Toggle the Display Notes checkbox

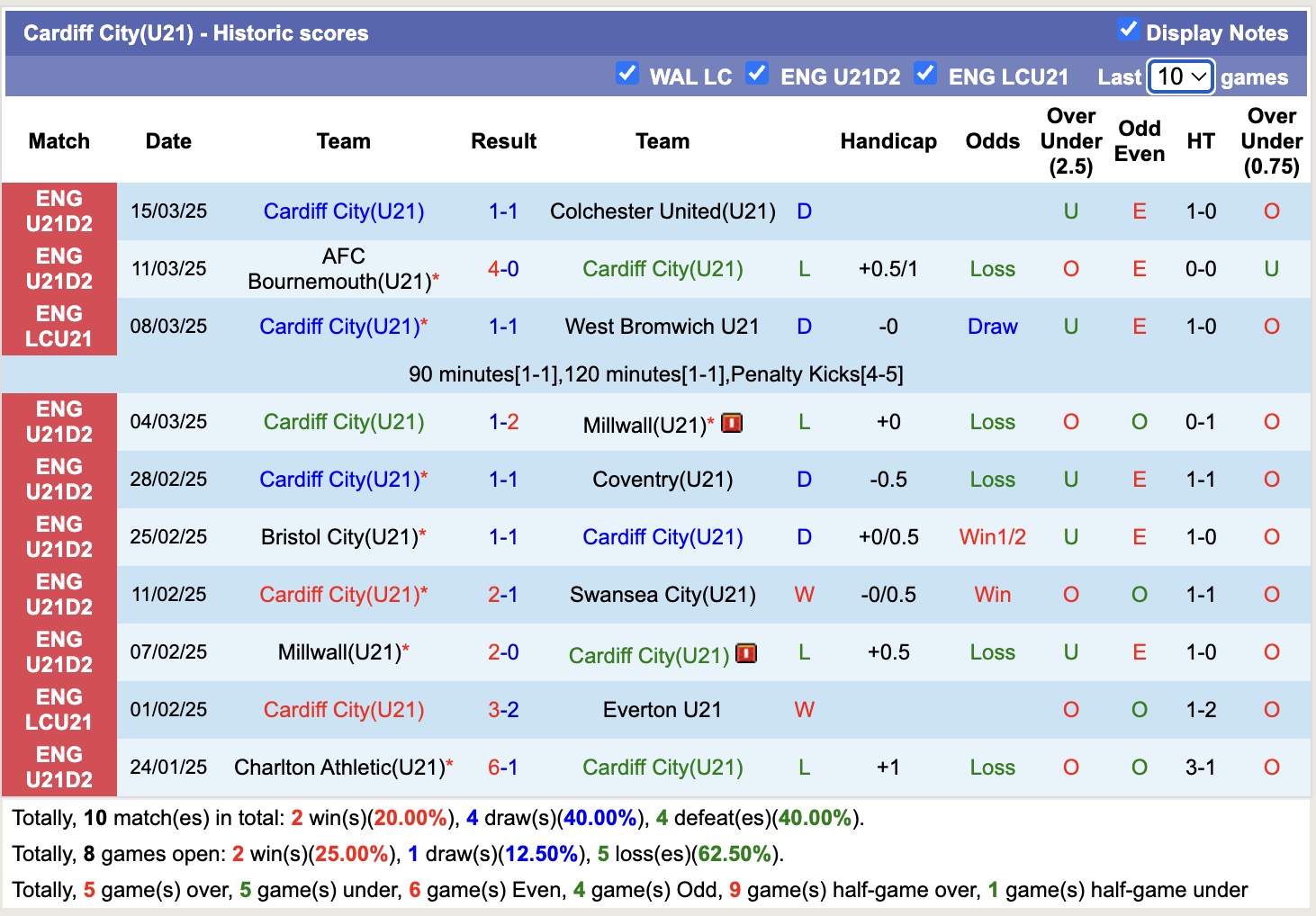pyautogui.click(x=1128, y=29)
